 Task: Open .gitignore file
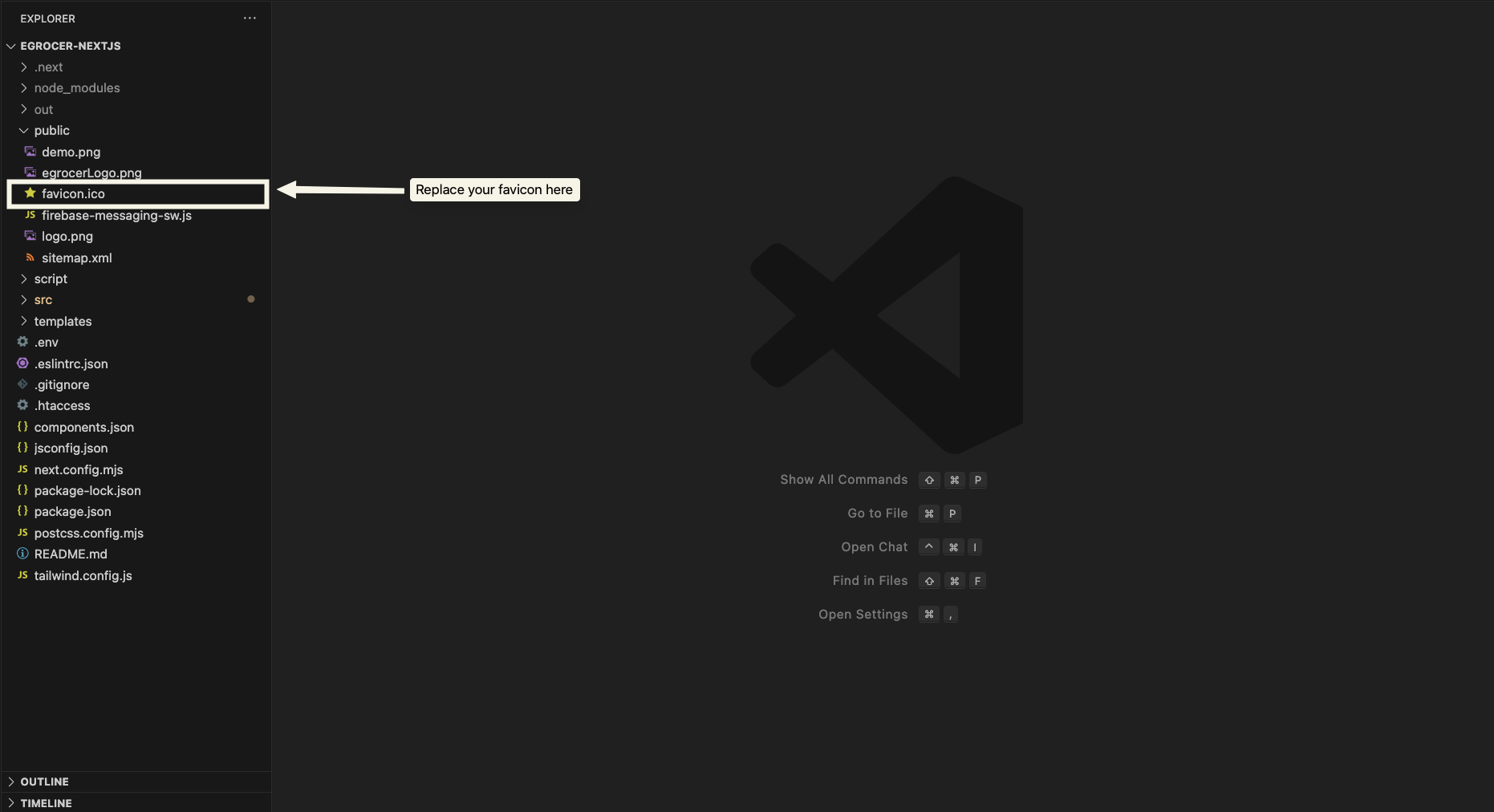[62, 384]
